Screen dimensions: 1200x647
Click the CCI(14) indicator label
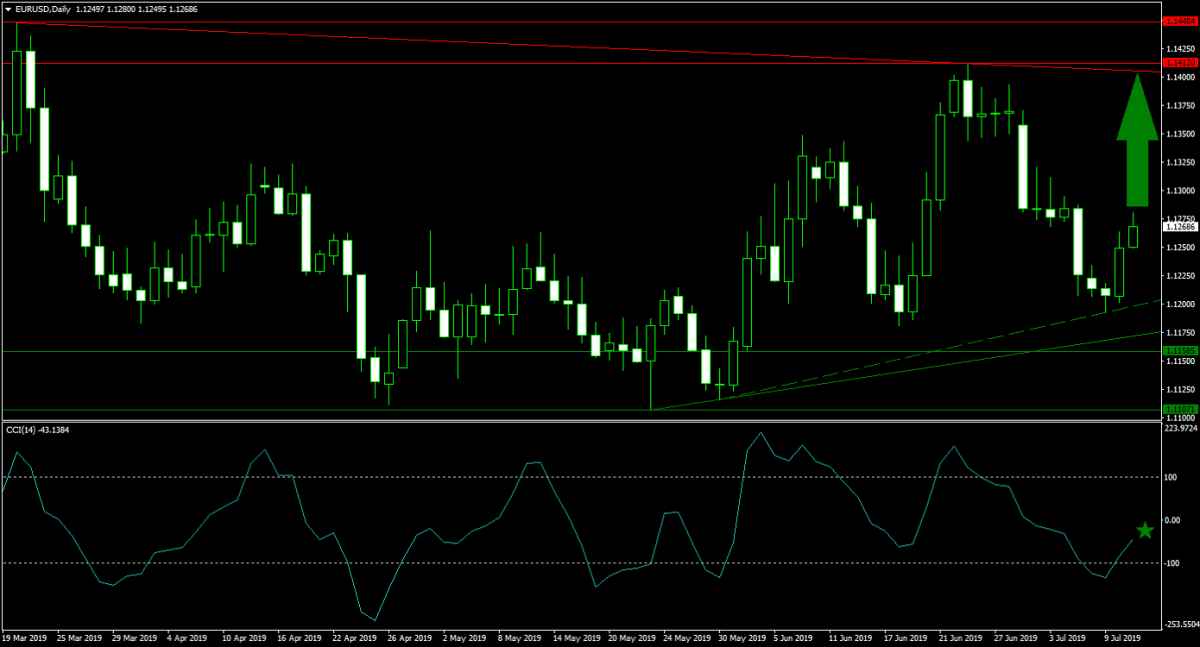29,429
